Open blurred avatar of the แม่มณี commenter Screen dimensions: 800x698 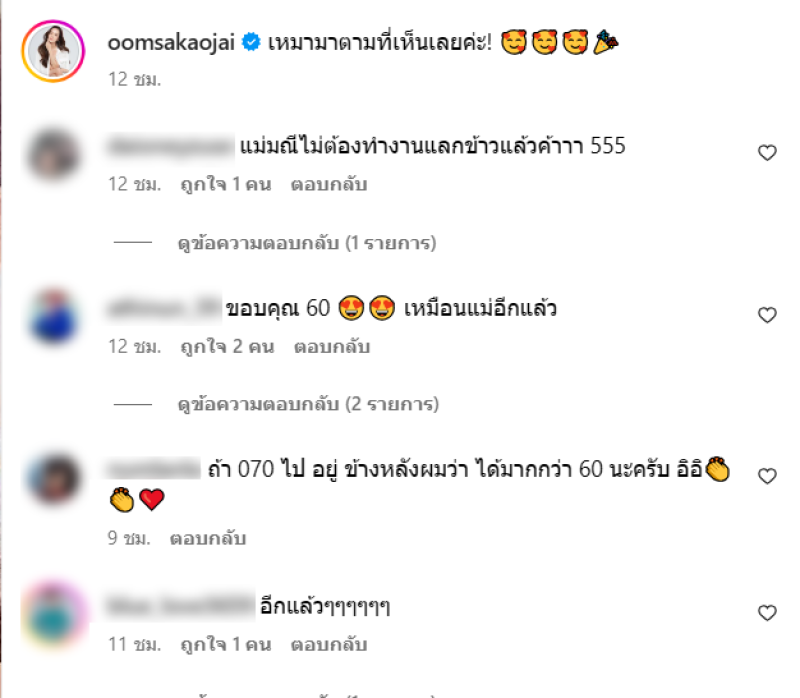tap(54, 155)
